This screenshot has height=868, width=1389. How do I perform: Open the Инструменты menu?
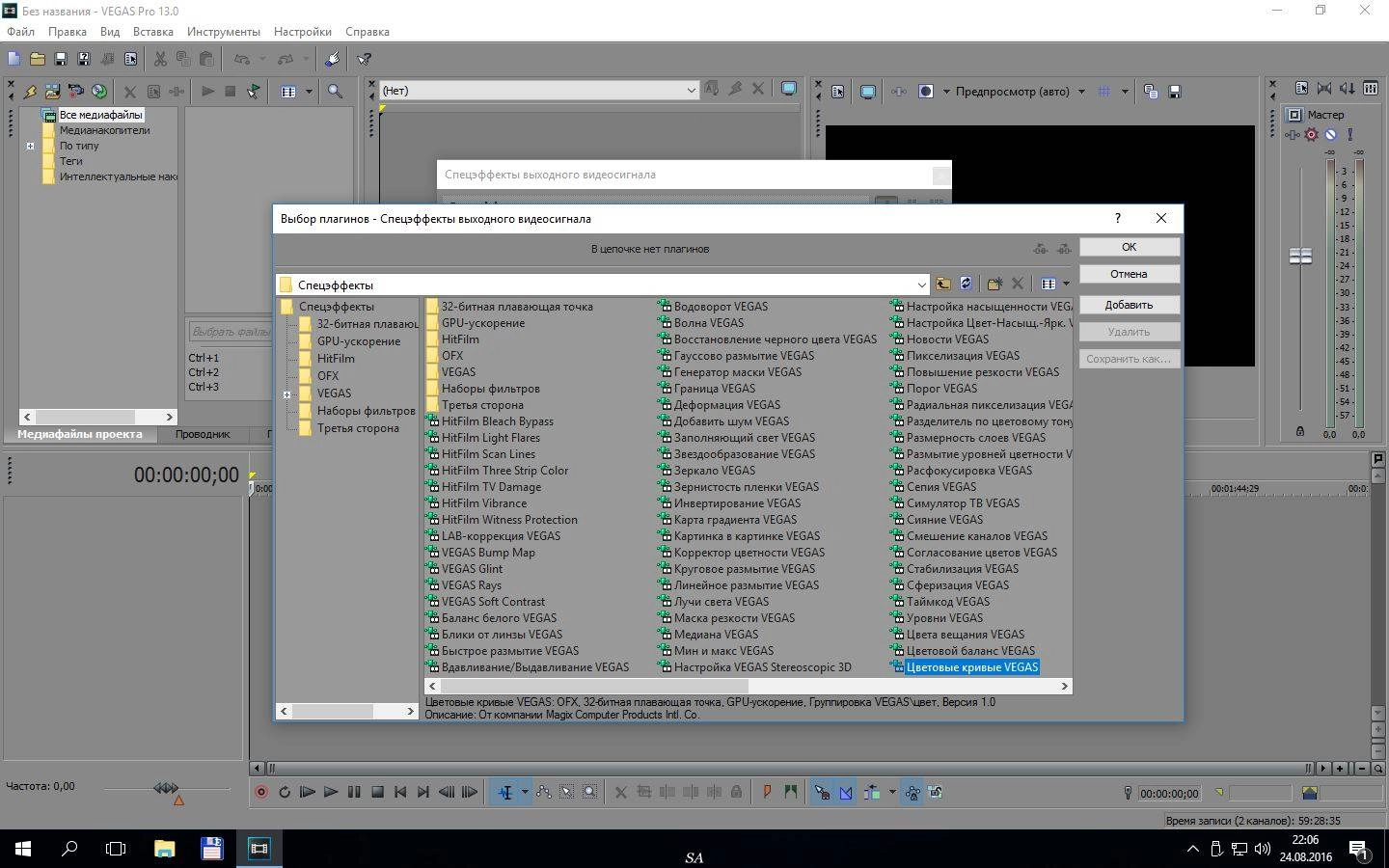coord(224,31)
